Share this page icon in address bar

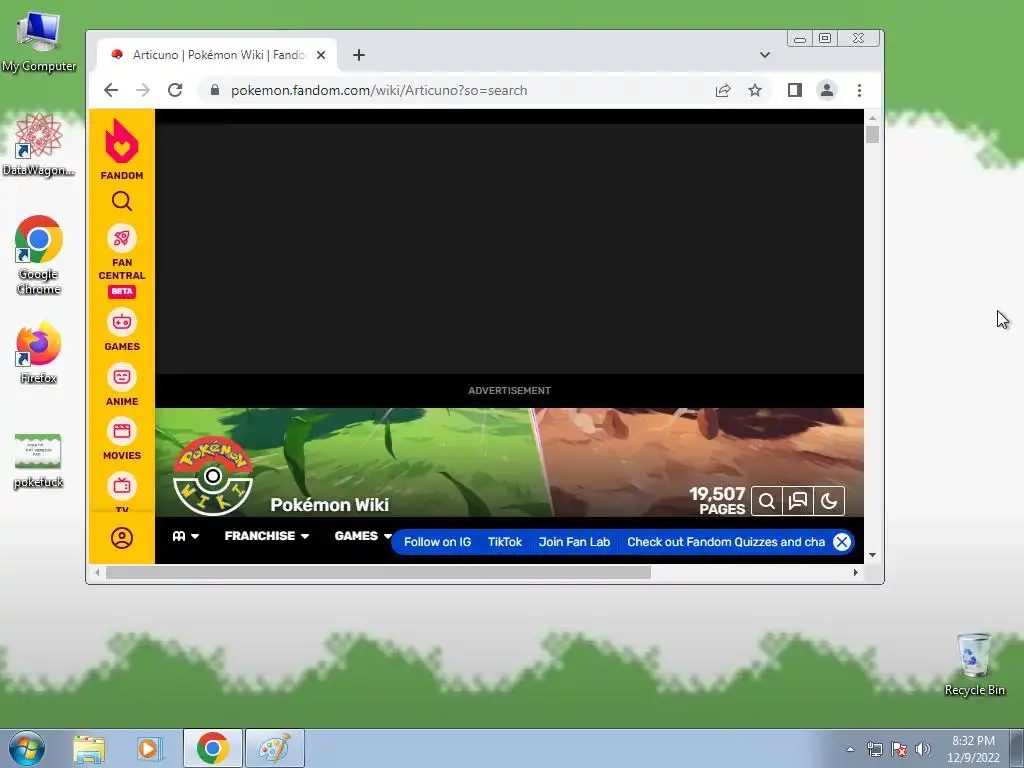click(x=722, y=90)
